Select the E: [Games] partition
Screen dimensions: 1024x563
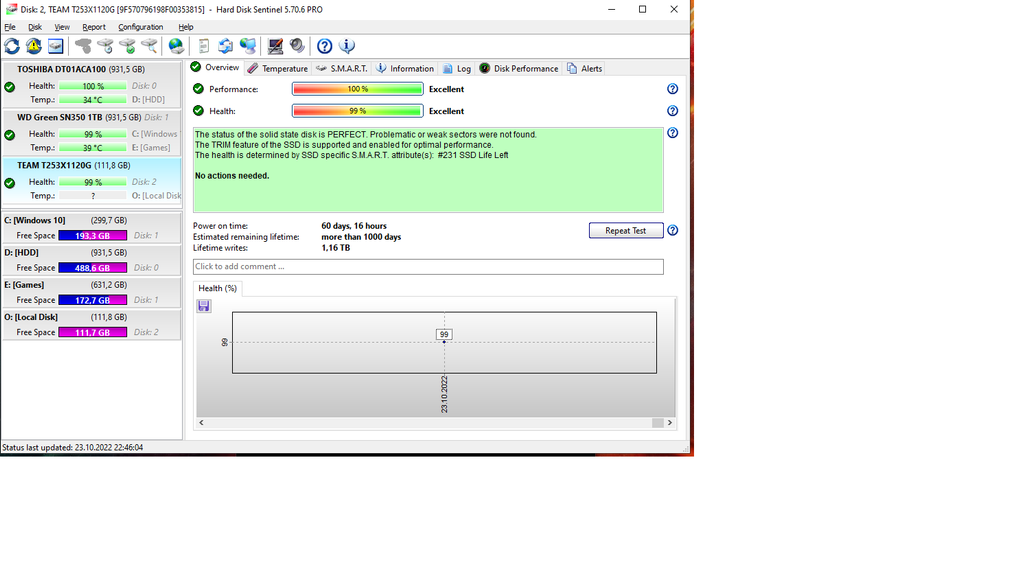pyautogui.click(x=91, y=292)
